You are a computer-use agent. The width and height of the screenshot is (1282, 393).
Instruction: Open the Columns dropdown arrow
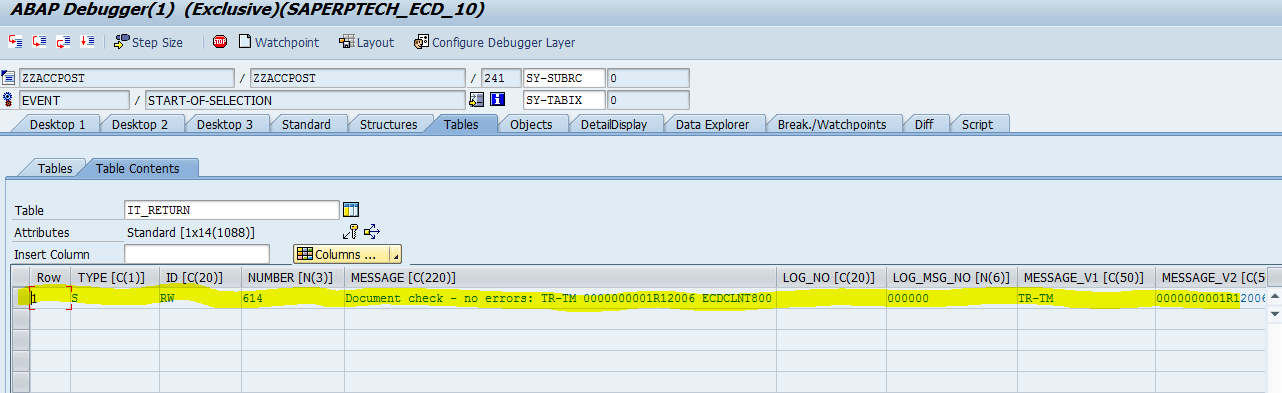click(x=395, y=255)
